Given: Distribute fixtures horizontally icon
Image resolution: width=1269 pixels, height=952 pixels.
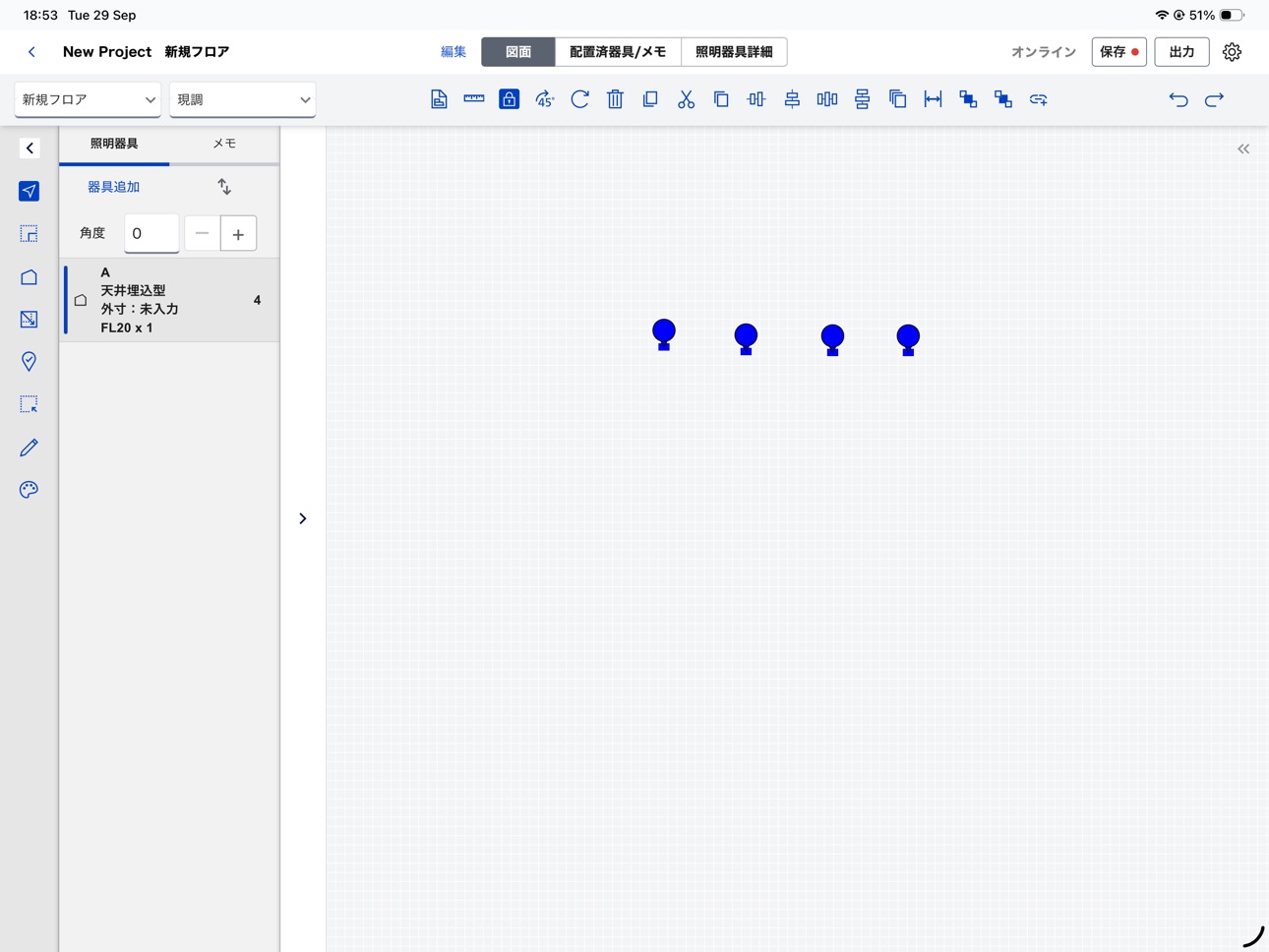Looking at the screenshot, I should coord(827,99).
